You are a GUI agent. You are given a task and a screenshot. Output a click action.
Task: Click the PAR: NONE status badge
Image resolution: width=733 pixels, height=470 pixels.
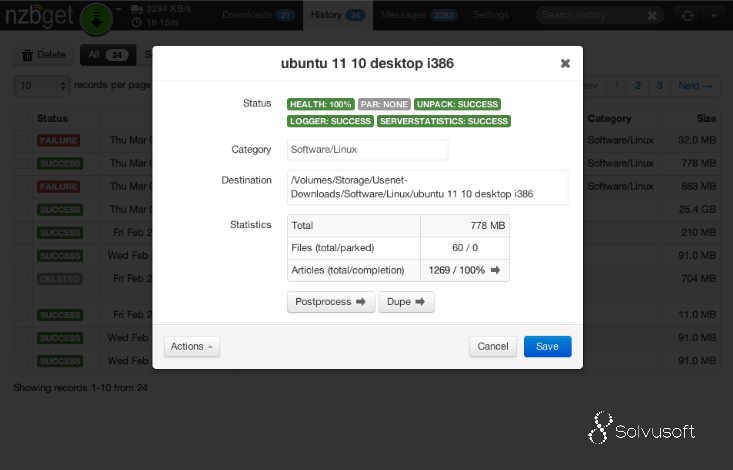pyautogui.click(x=384, y=104)
